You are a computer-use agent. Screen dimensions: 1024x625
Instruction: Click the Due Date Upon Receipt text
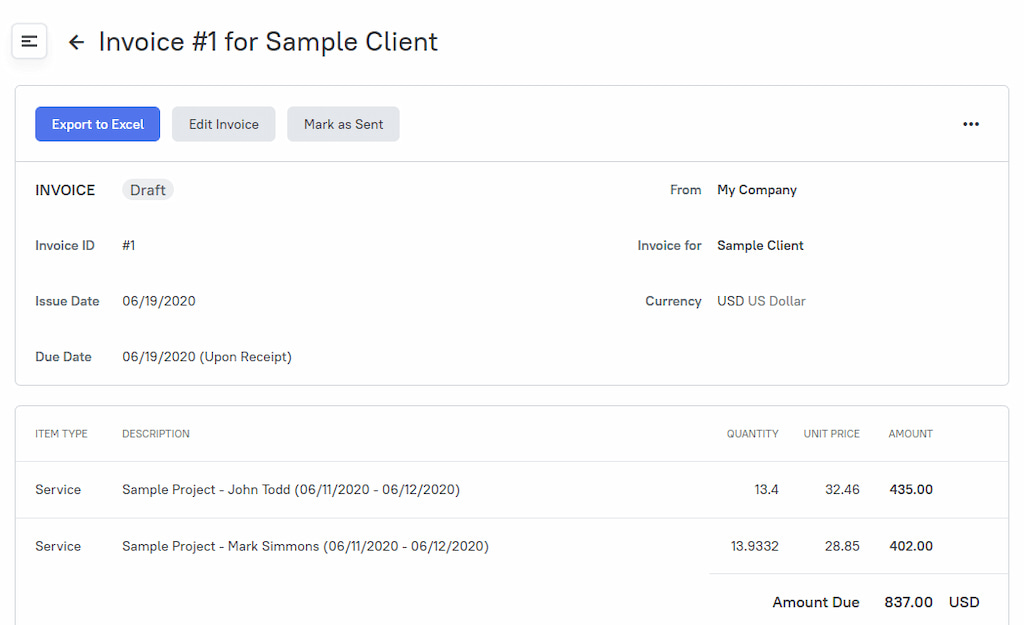206,356
